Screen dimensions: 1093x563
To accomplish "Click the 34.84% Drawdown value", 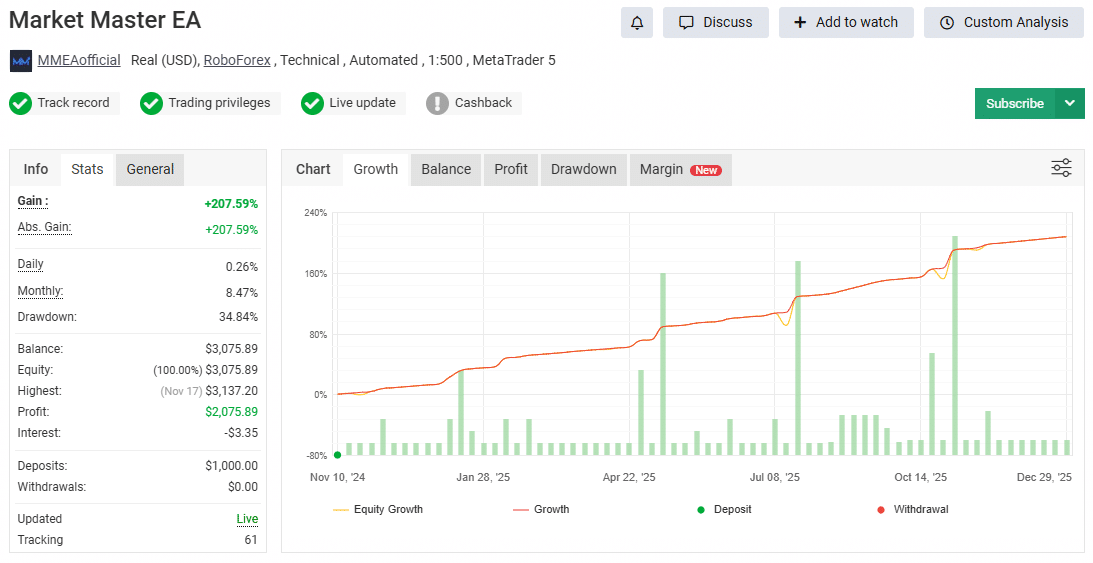I will (x=238, y=317).
